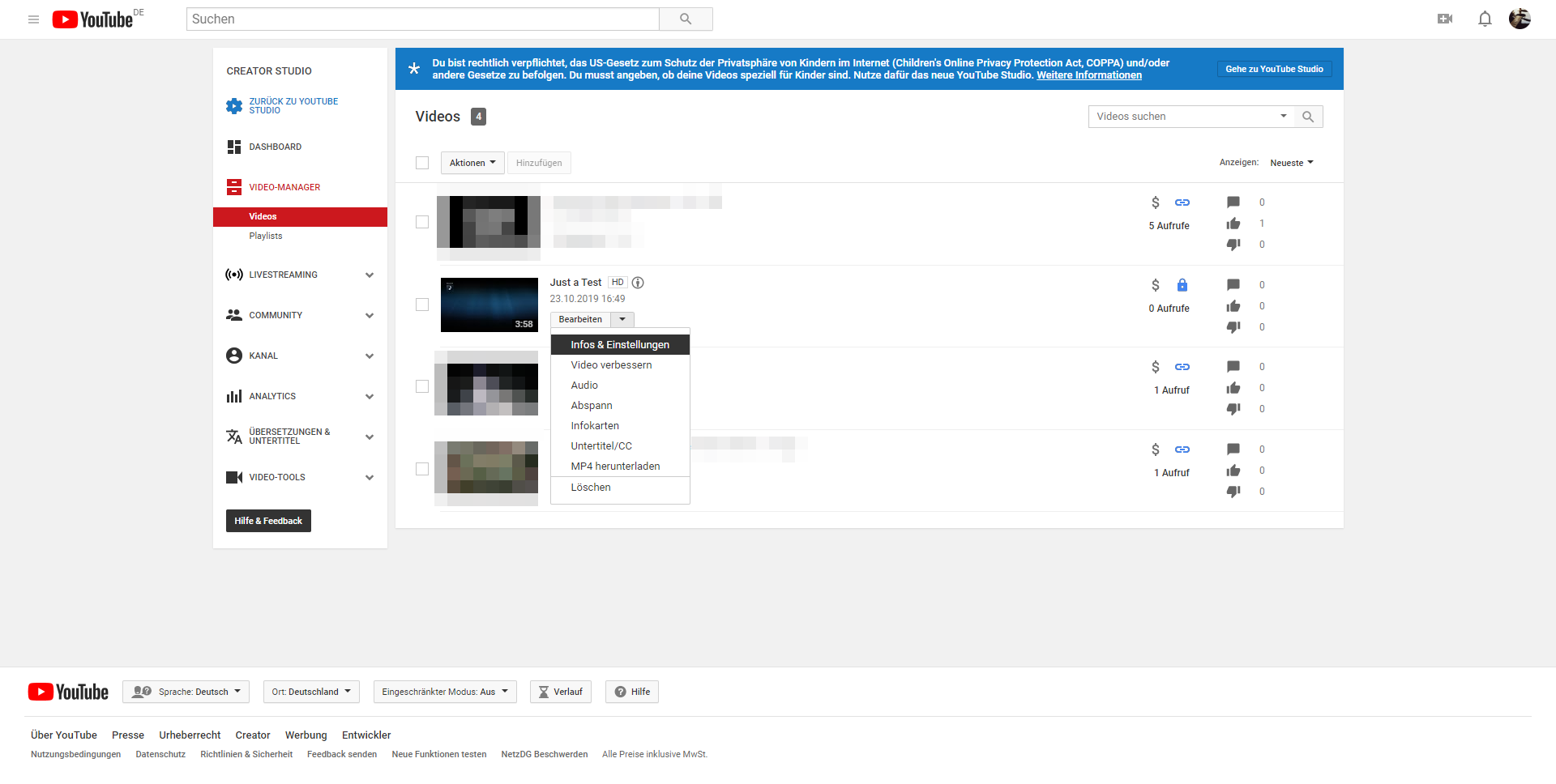Open the user account avatar
This screenshot has width=1556, height=784.
point(1520,19)
